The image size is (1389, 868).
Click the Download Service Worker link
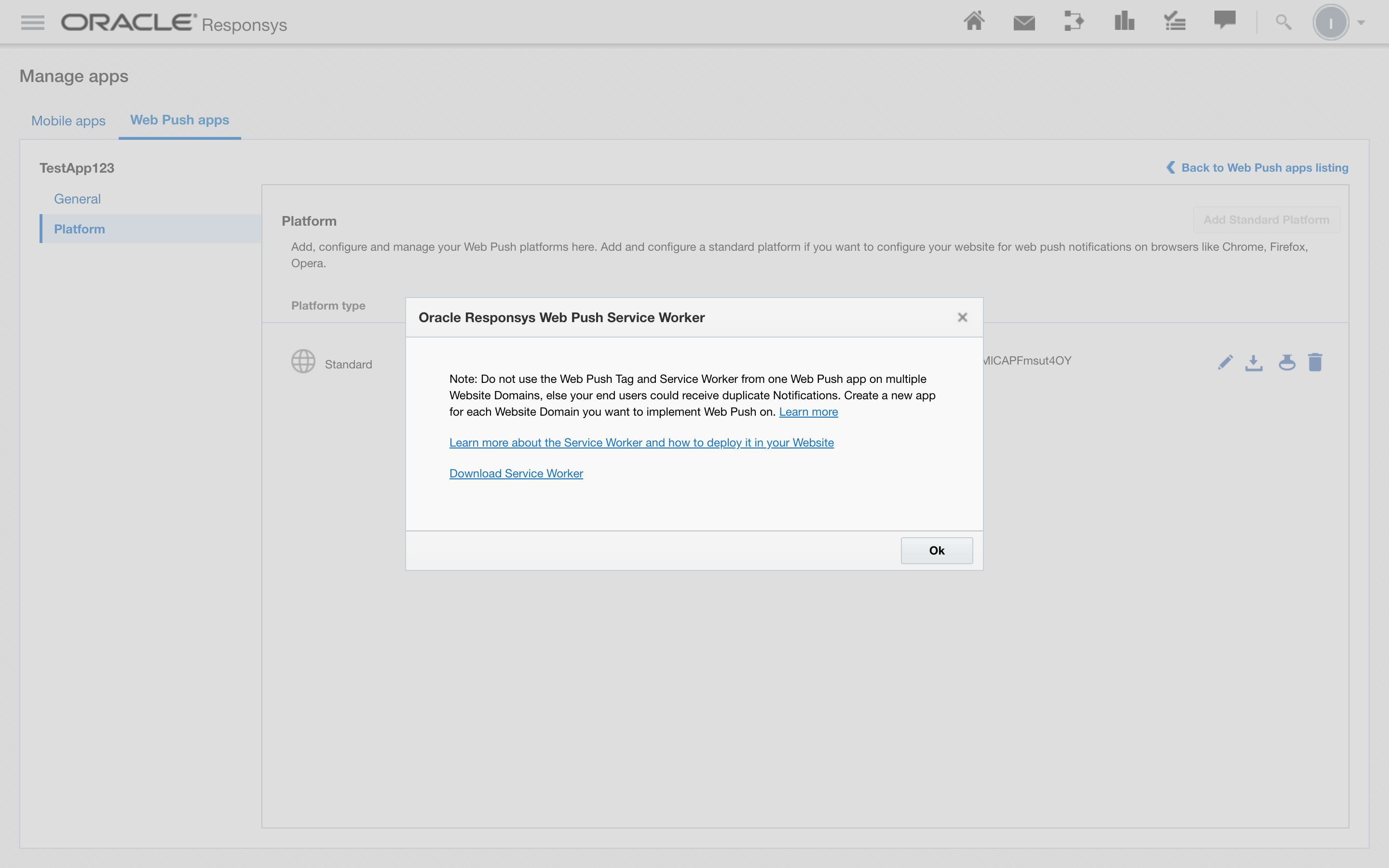click(516, 474)
